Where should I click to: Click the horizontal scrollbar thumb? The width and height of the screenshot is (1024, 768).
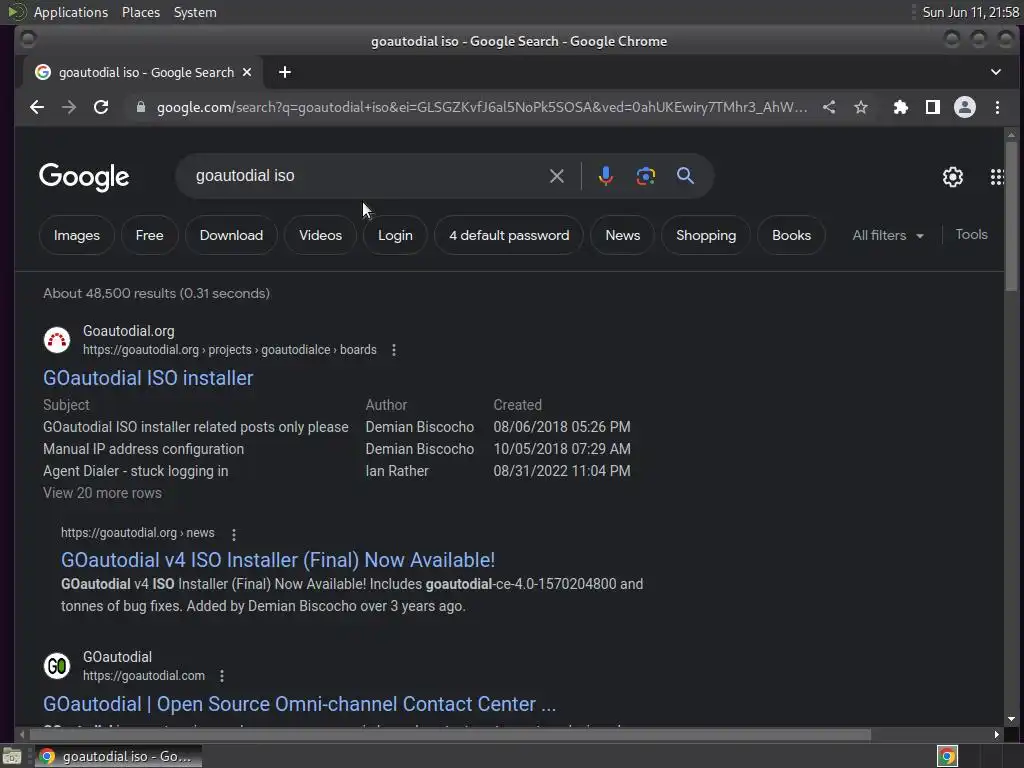coord(450,735)
